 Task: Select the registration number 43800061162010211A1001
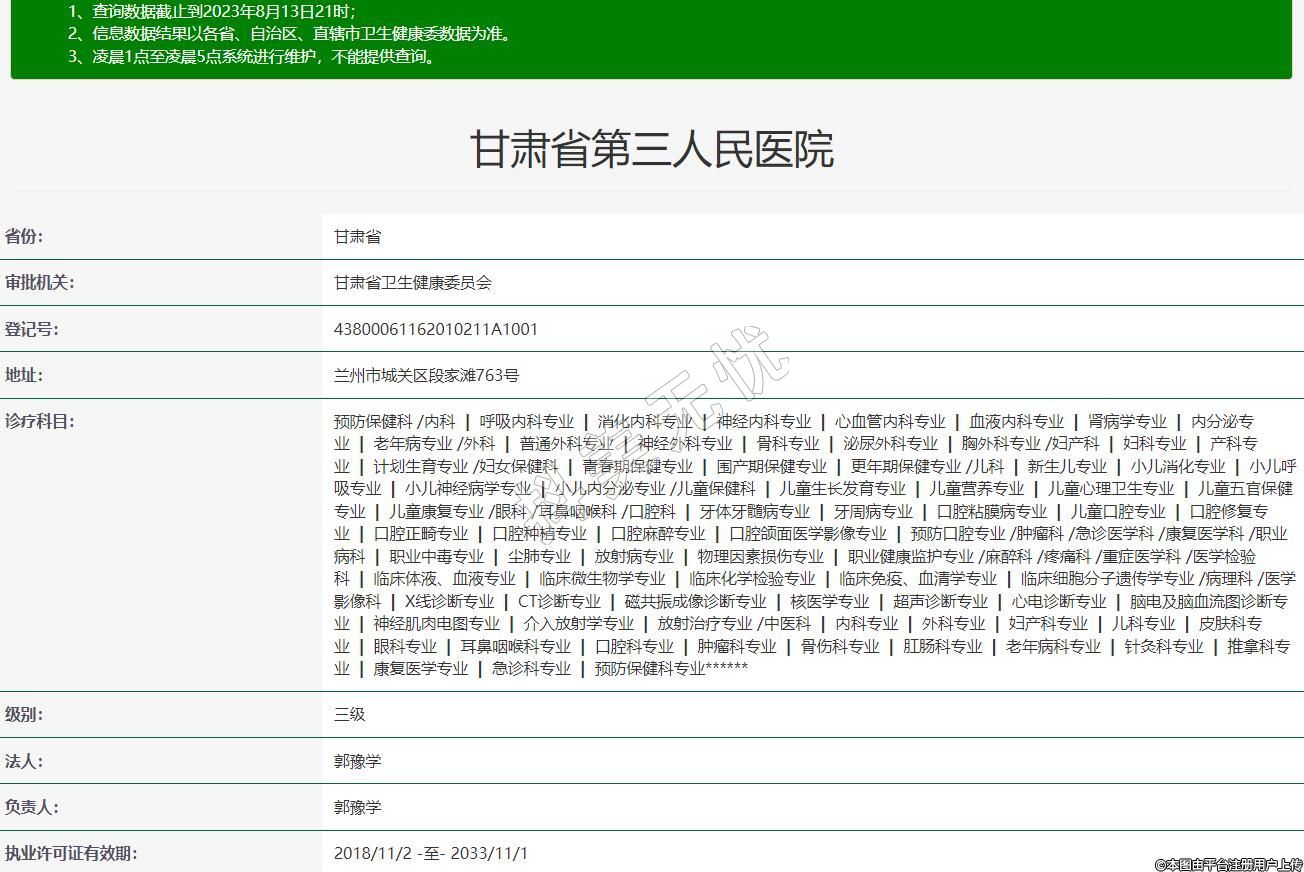click(435, 329)
